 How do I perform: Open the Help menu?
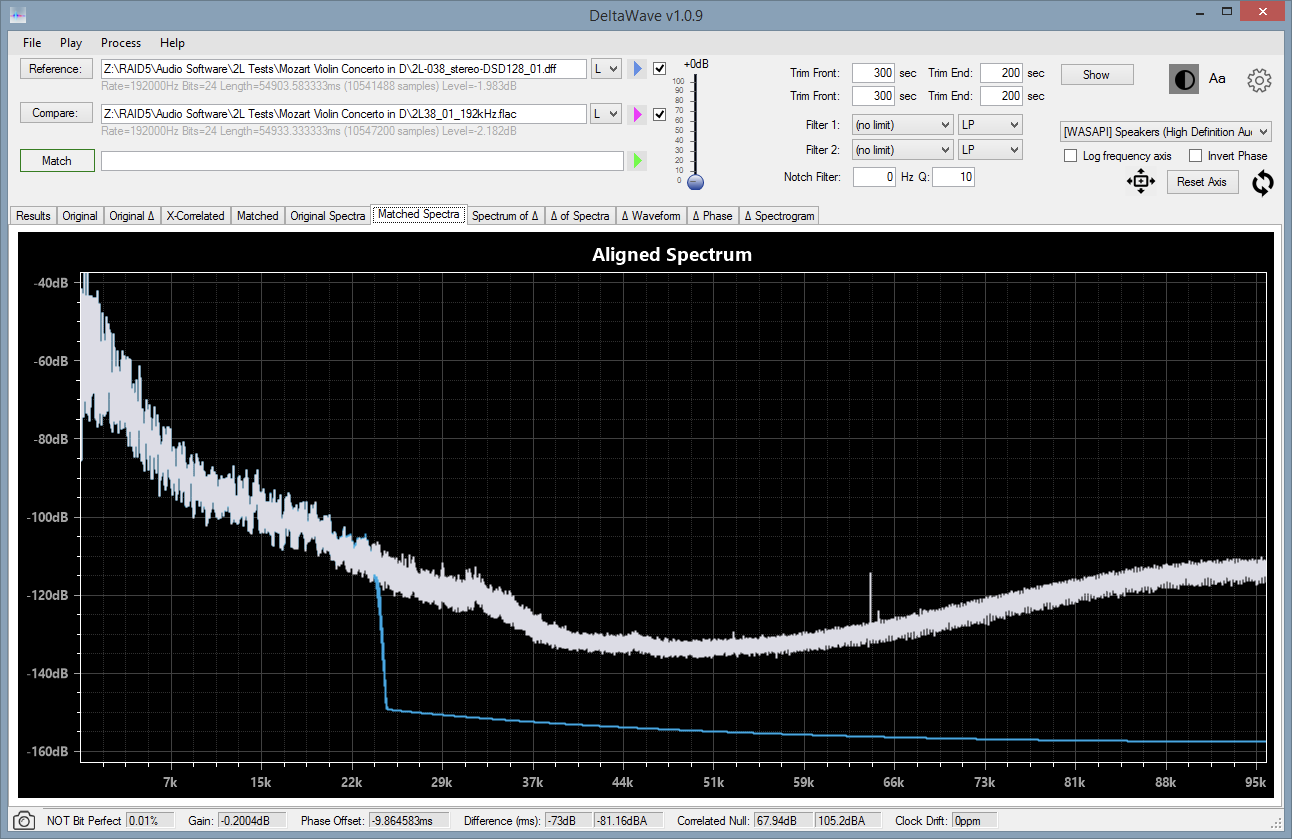(173, 43)
